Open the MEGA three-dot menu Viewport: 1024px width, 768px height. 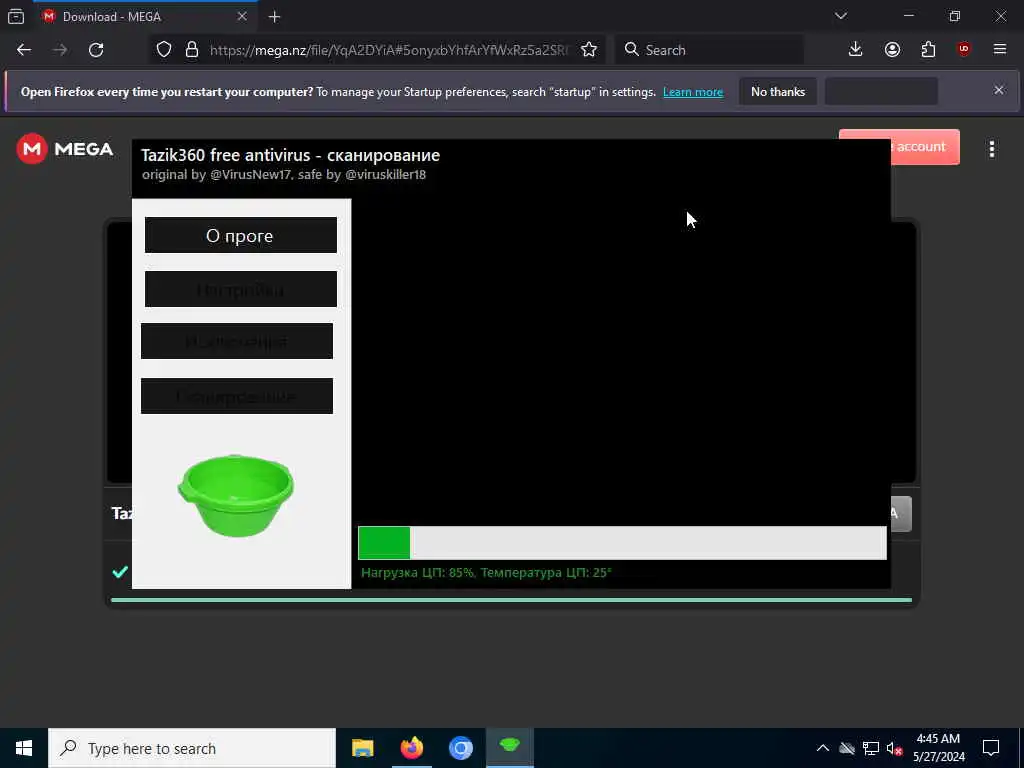coord(992,149)
